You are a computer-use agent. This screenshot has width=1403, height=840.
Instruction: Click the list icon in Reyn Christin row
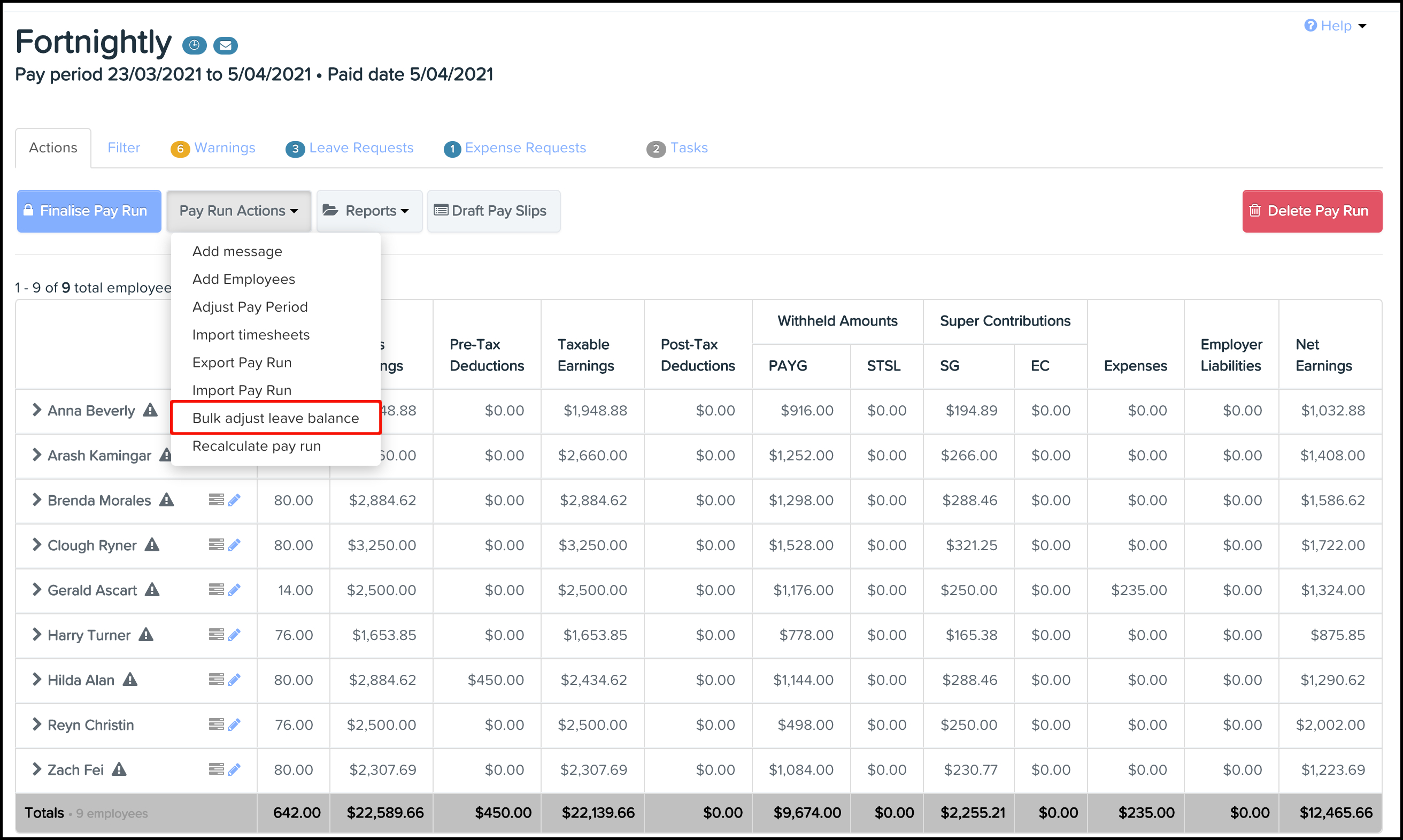(216, 725)
